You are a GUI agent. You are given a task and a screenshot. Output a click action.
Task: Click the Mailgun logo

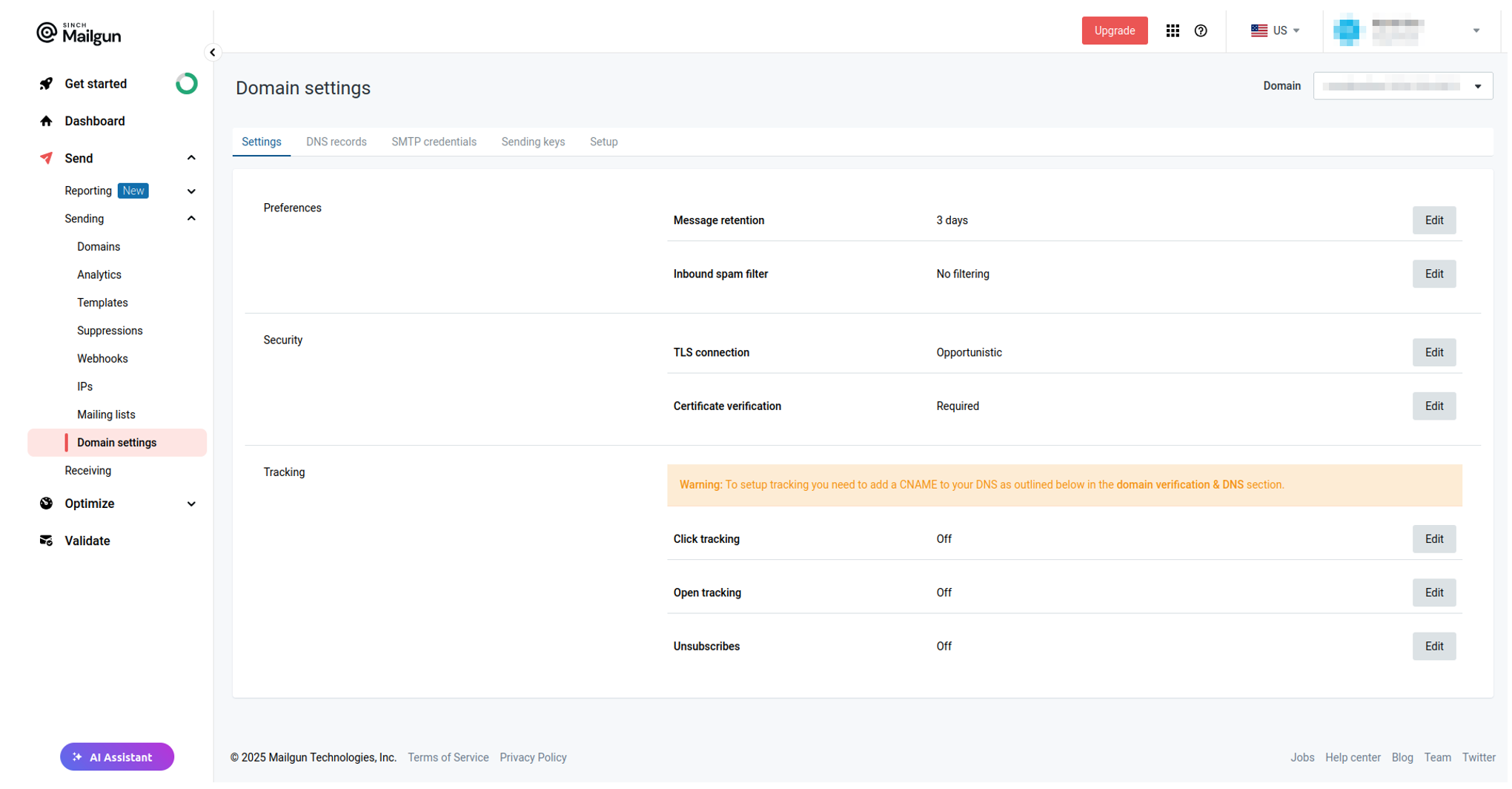(x=79, y=33)
